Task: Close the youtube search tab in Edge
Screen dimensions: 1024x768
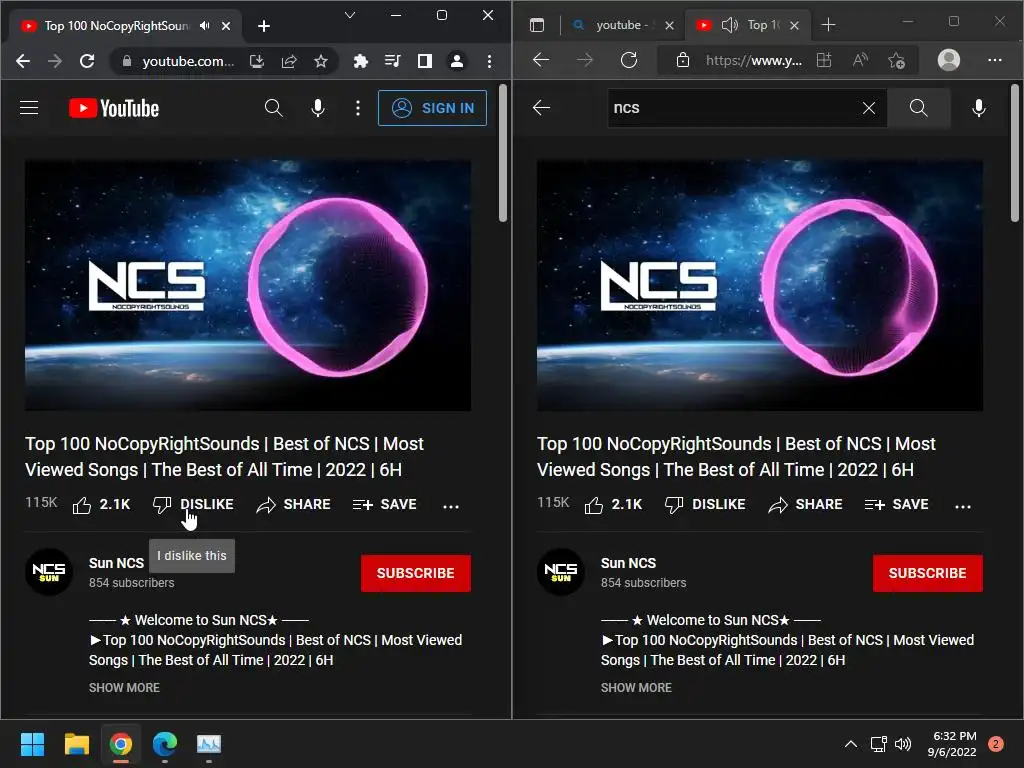Action: [669, 25]
